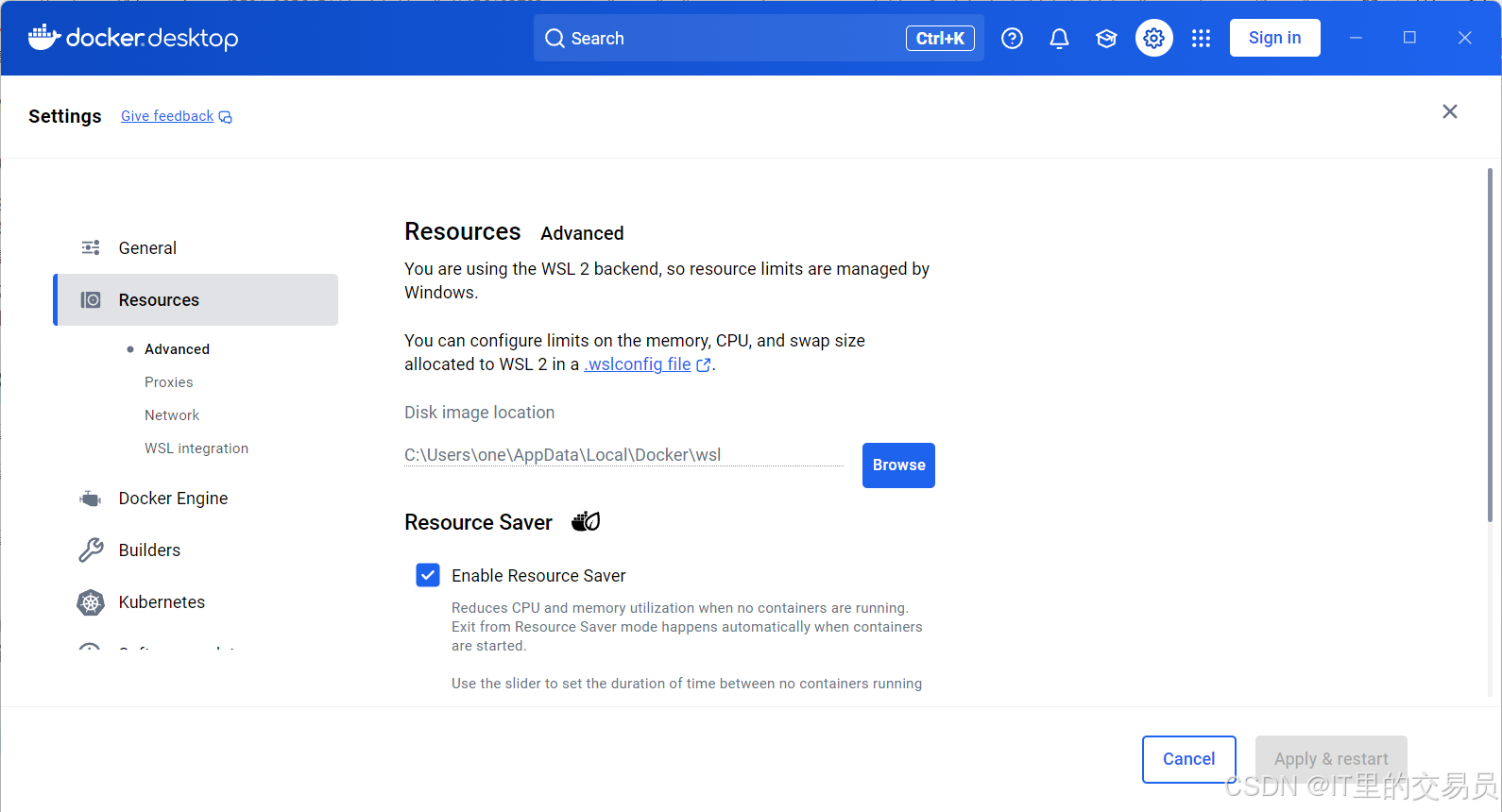The image size is (1502, 812).
Task: Open the notifications bell icon
Action: click(1059, 38)
